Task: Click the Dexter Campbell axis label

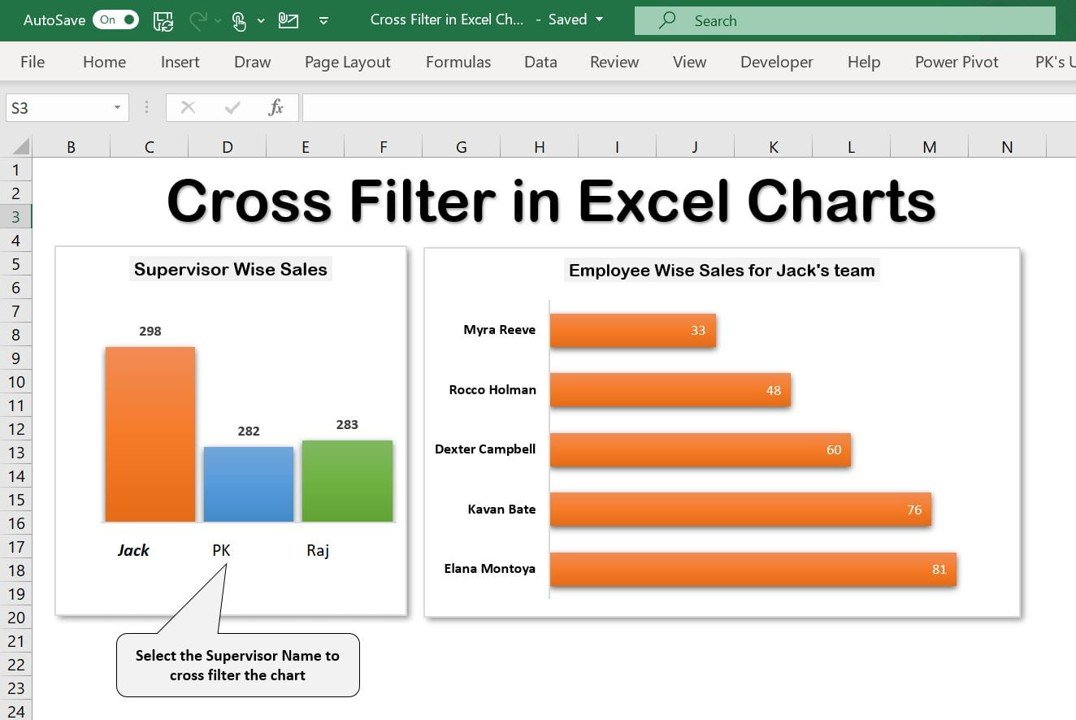Action: tap(485, 449)
